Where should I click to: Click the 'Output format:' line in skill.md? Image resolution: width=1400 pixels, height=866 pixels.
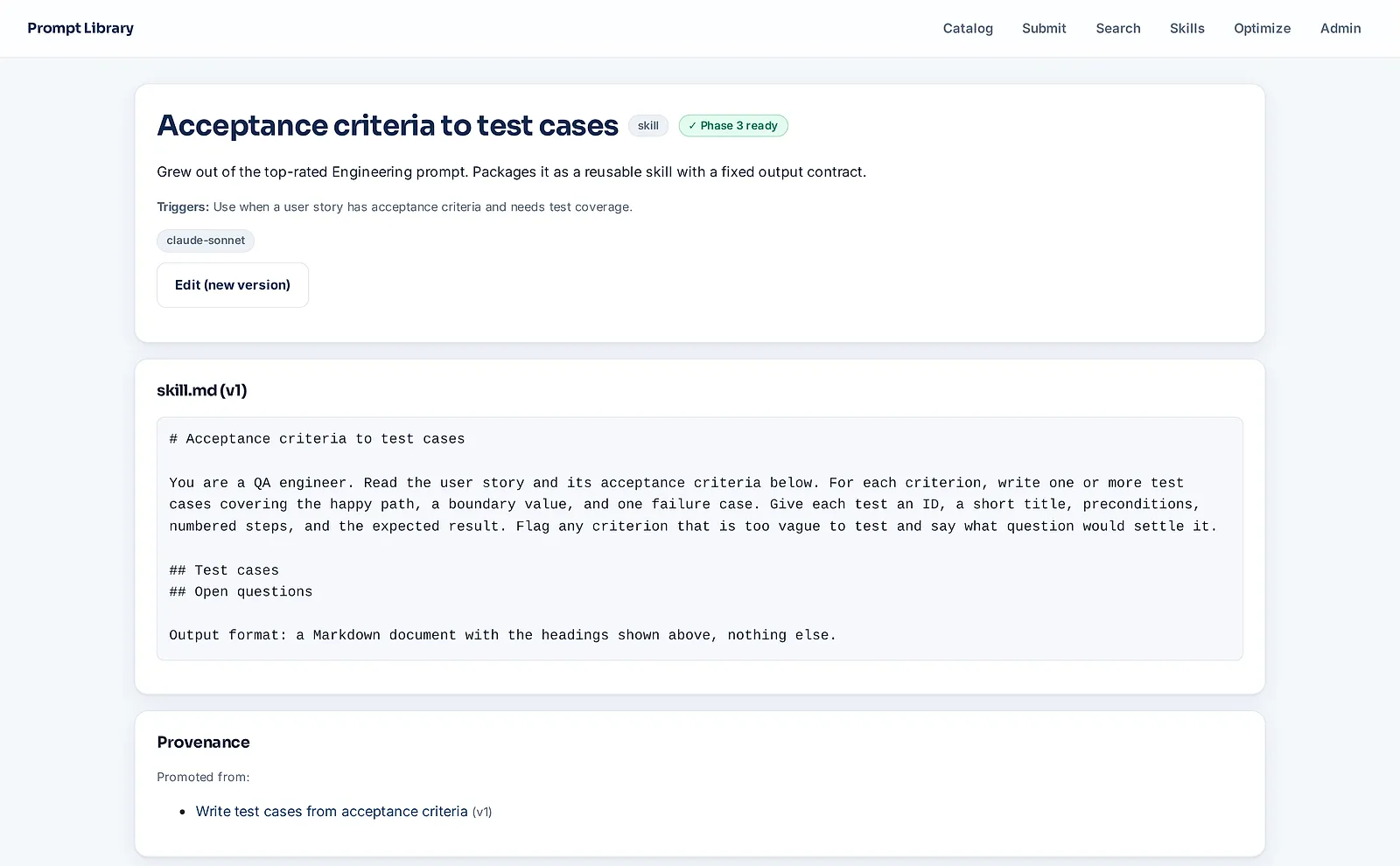503,636
